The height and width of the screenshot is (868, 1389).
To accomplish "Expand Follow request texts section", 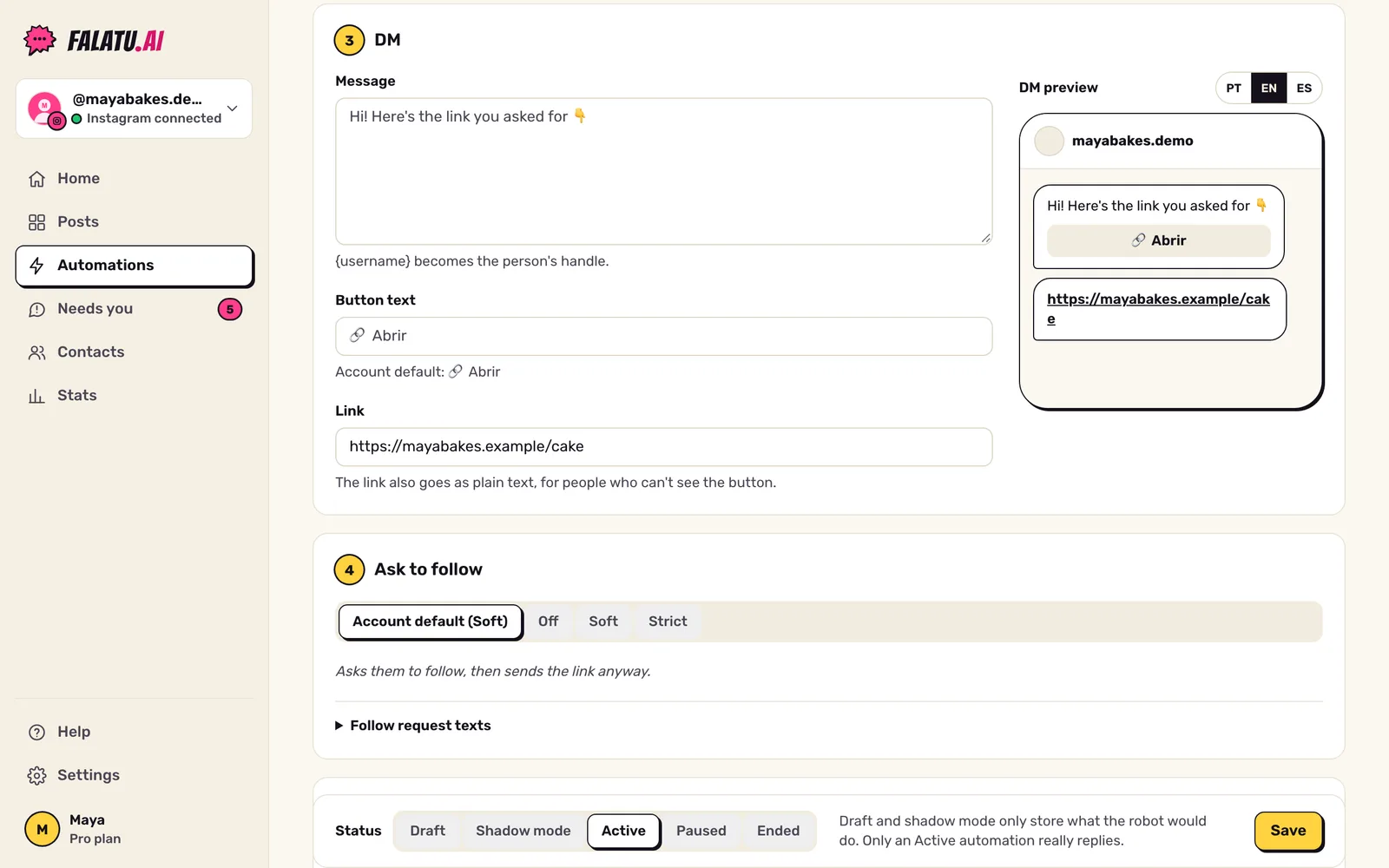I will tap(413, 726).
